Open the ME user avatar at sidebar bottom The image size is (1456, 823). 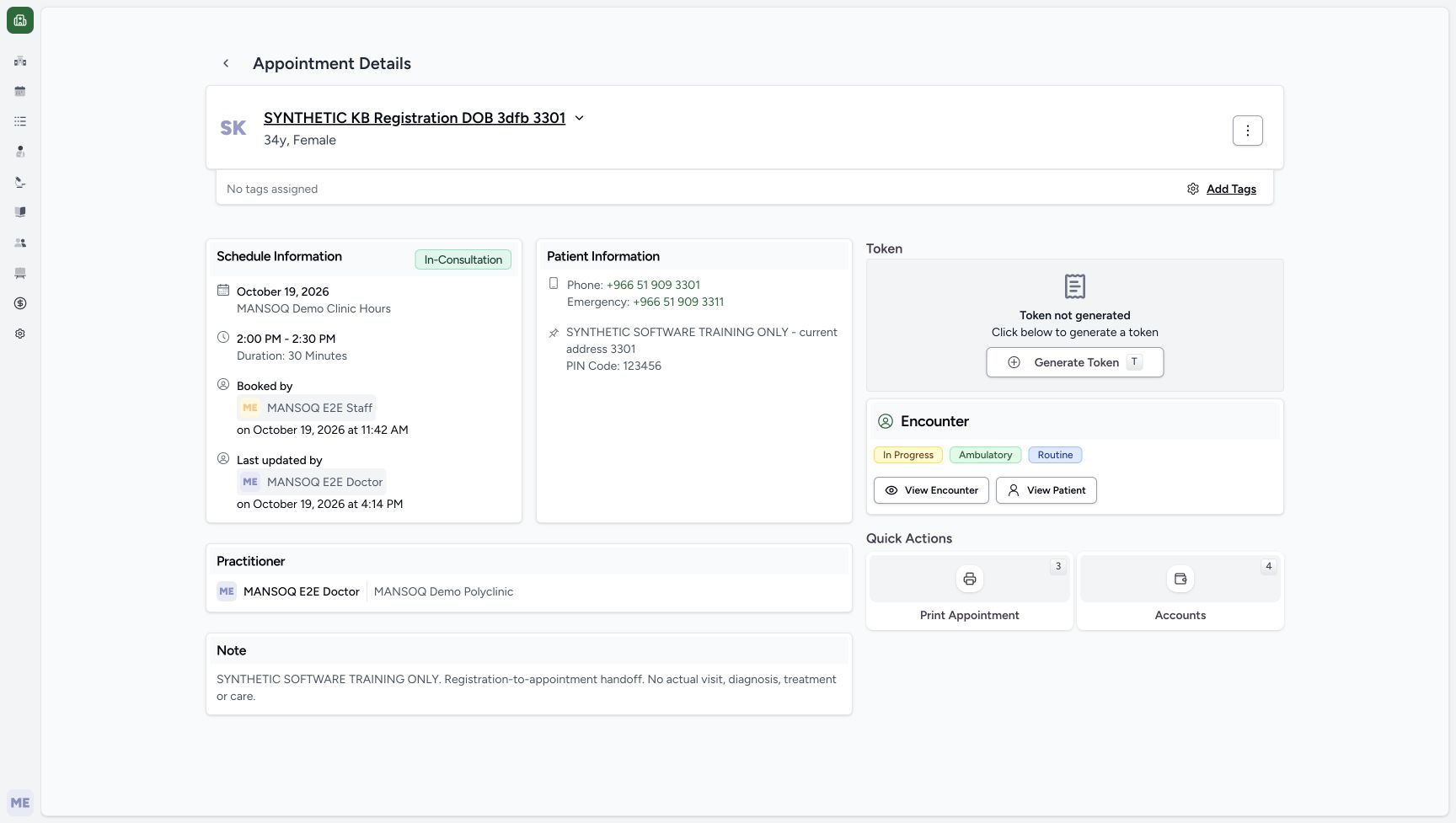click(x=20, y=803)
